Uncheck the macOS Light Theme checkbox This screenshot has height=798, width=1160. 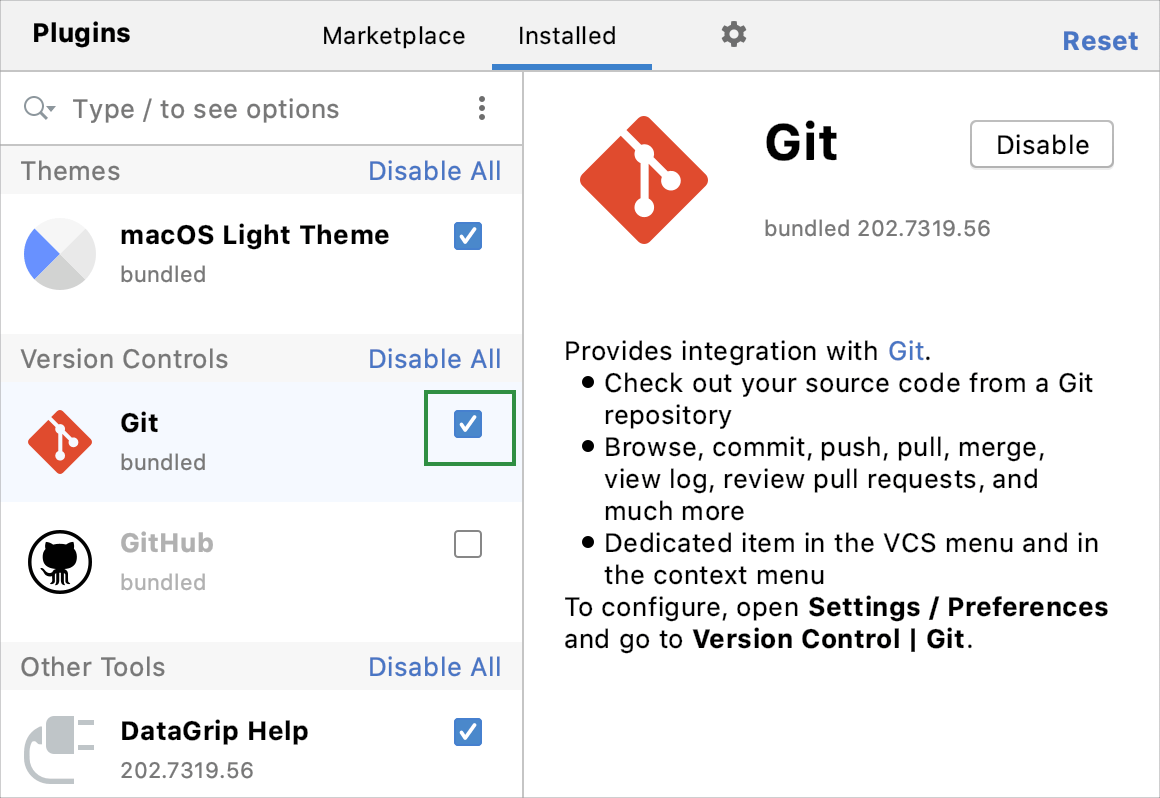click(x=468, y=236)
